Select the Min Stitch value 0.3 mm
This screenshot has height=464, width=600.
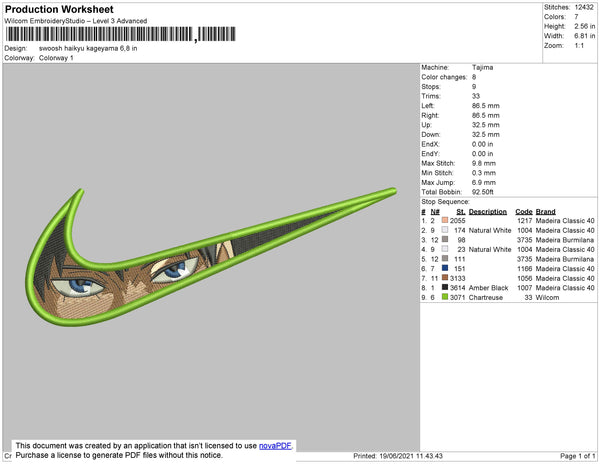coord(484,173)
